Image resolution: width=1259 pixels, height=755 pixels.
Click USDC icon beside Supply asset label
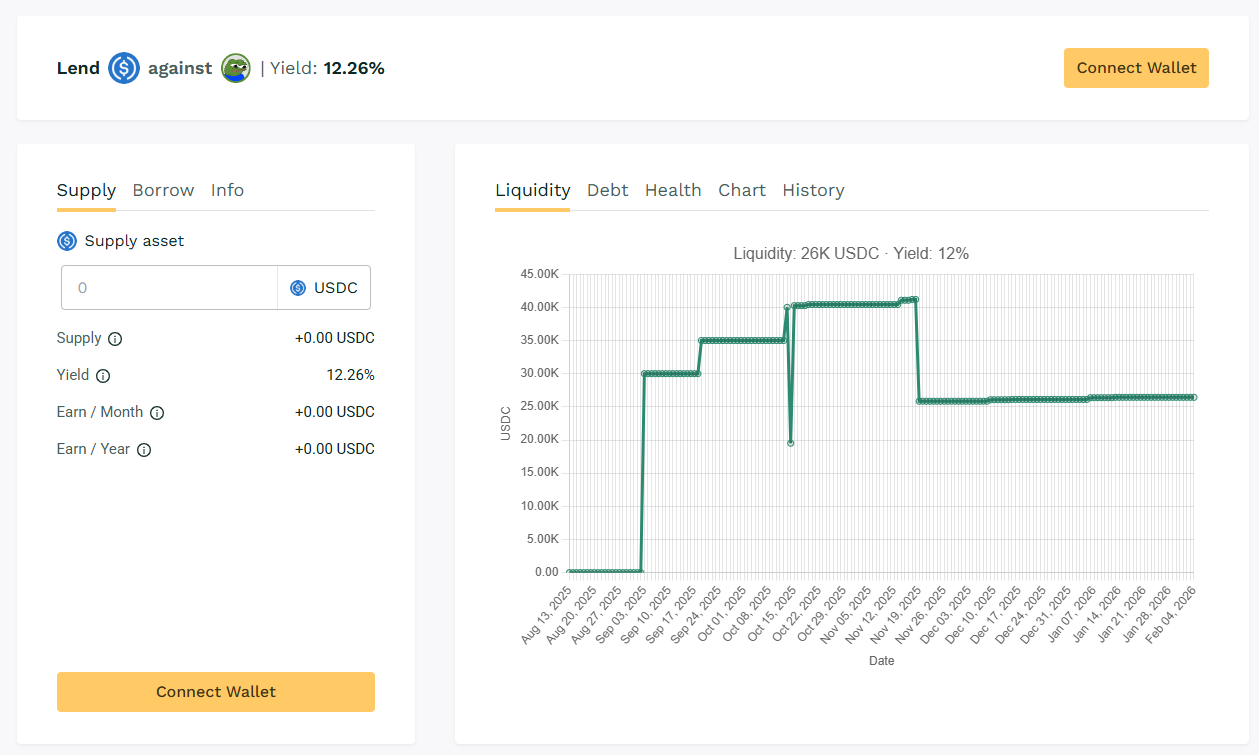pos(67,241)
